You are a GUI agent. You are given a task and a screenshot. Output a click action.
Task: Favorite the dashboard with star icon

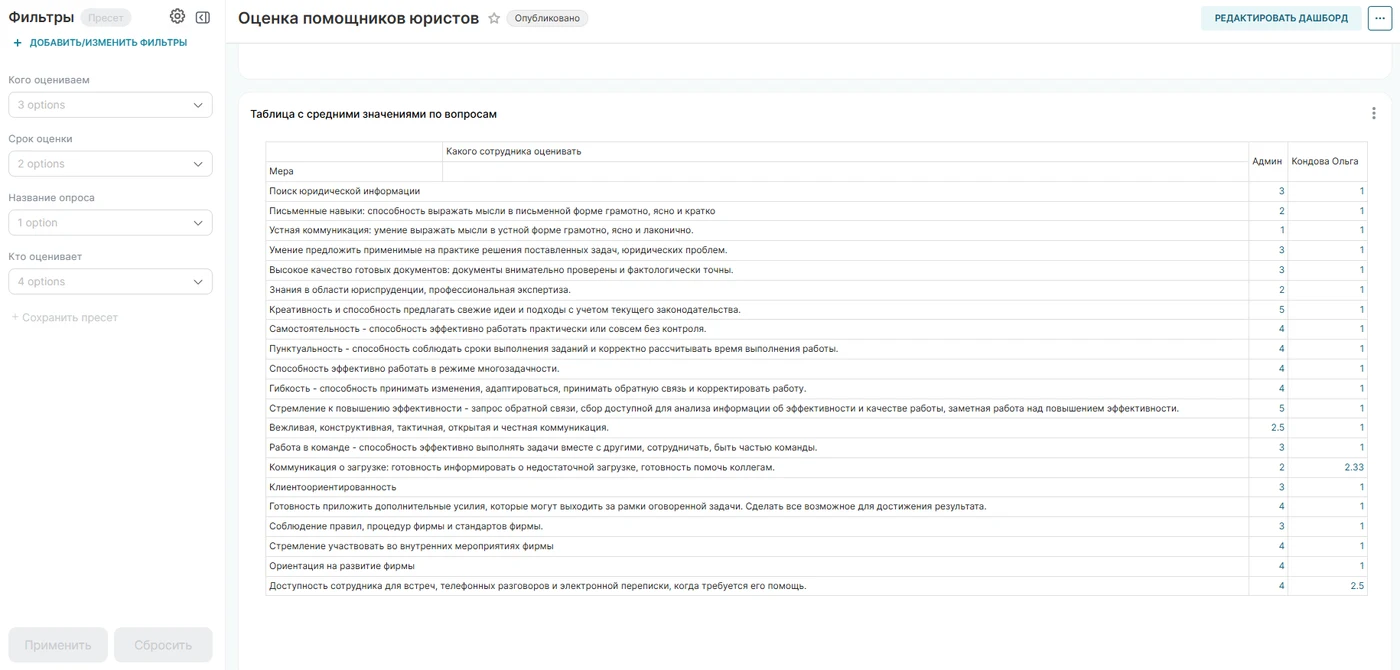tap(494, 18)
